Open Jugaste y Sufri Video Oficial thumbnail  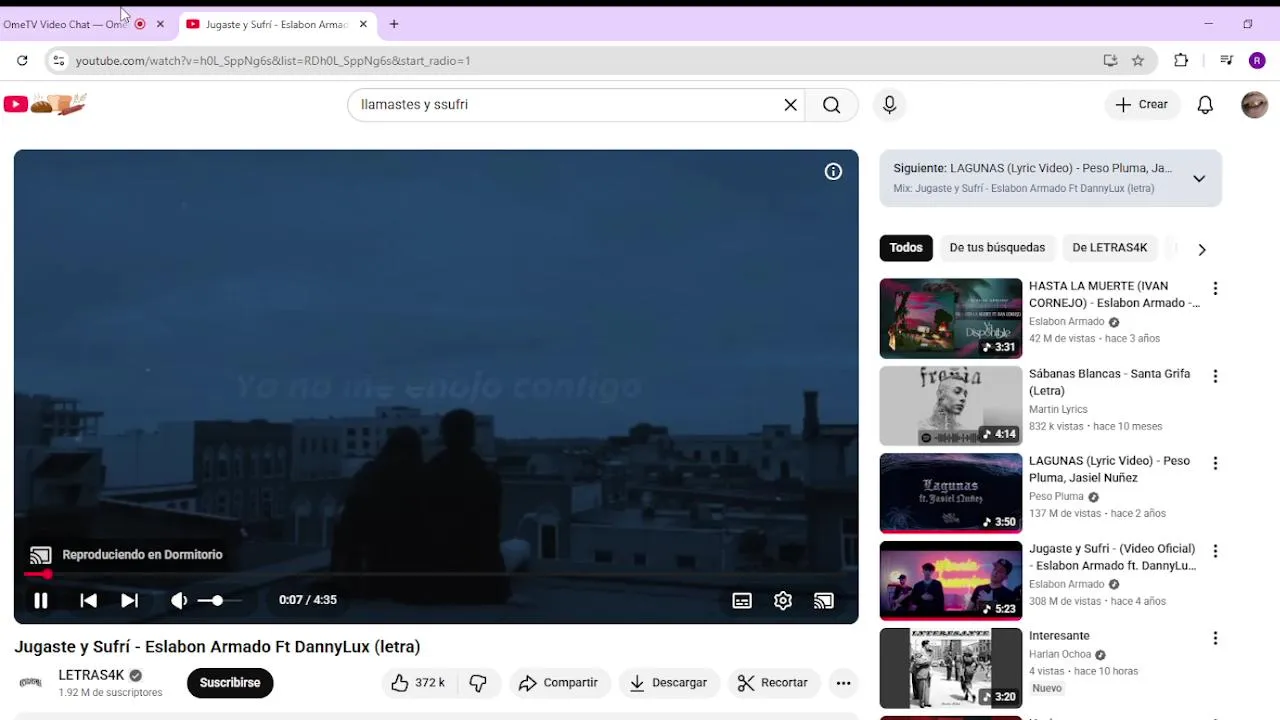coord(951,580)
